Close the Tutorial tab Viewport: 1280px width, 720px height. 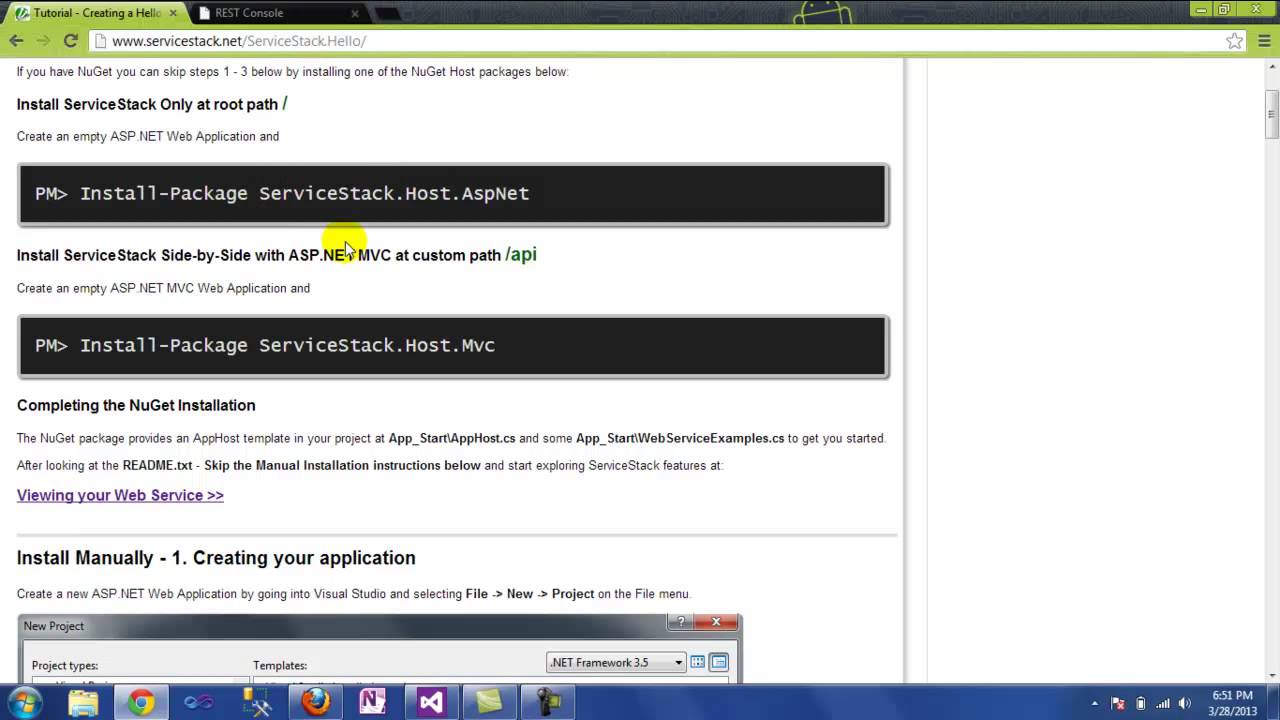pos(171,13)
